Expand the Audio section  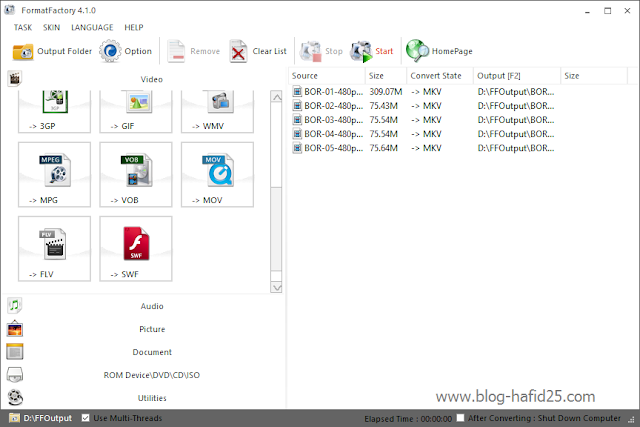coord(152,306)
